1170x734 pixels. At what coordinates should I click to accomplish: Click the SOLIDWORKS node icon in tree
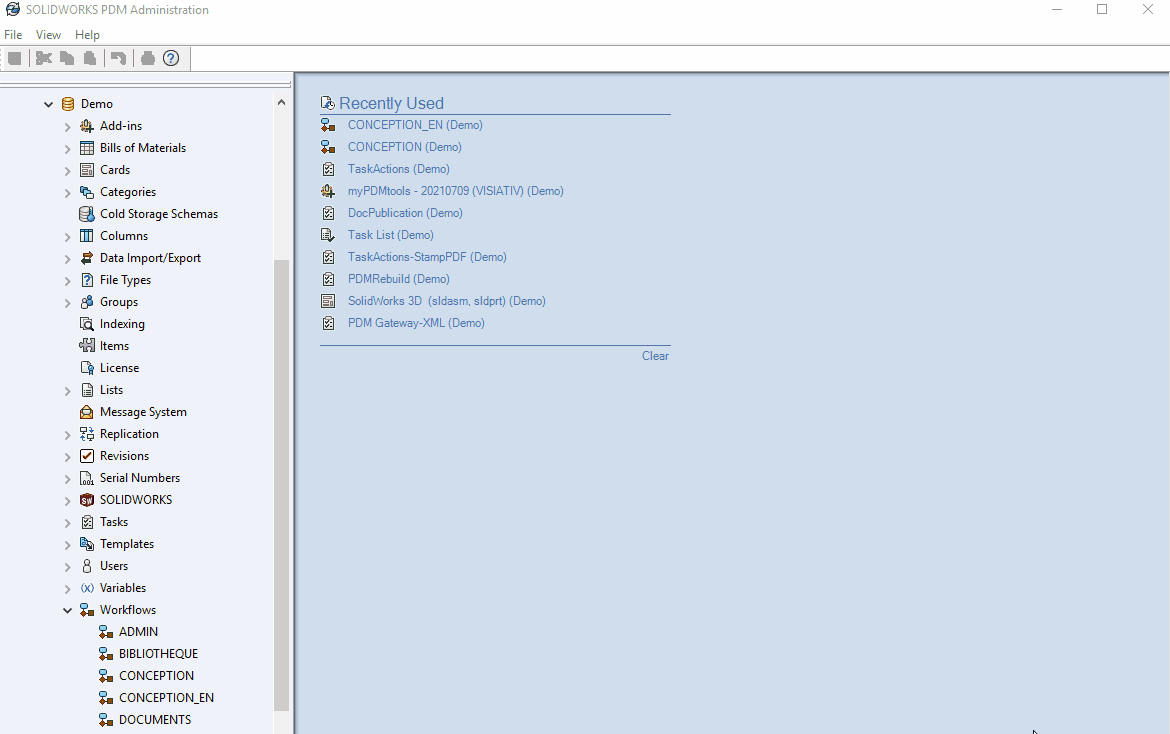point(87,500)
